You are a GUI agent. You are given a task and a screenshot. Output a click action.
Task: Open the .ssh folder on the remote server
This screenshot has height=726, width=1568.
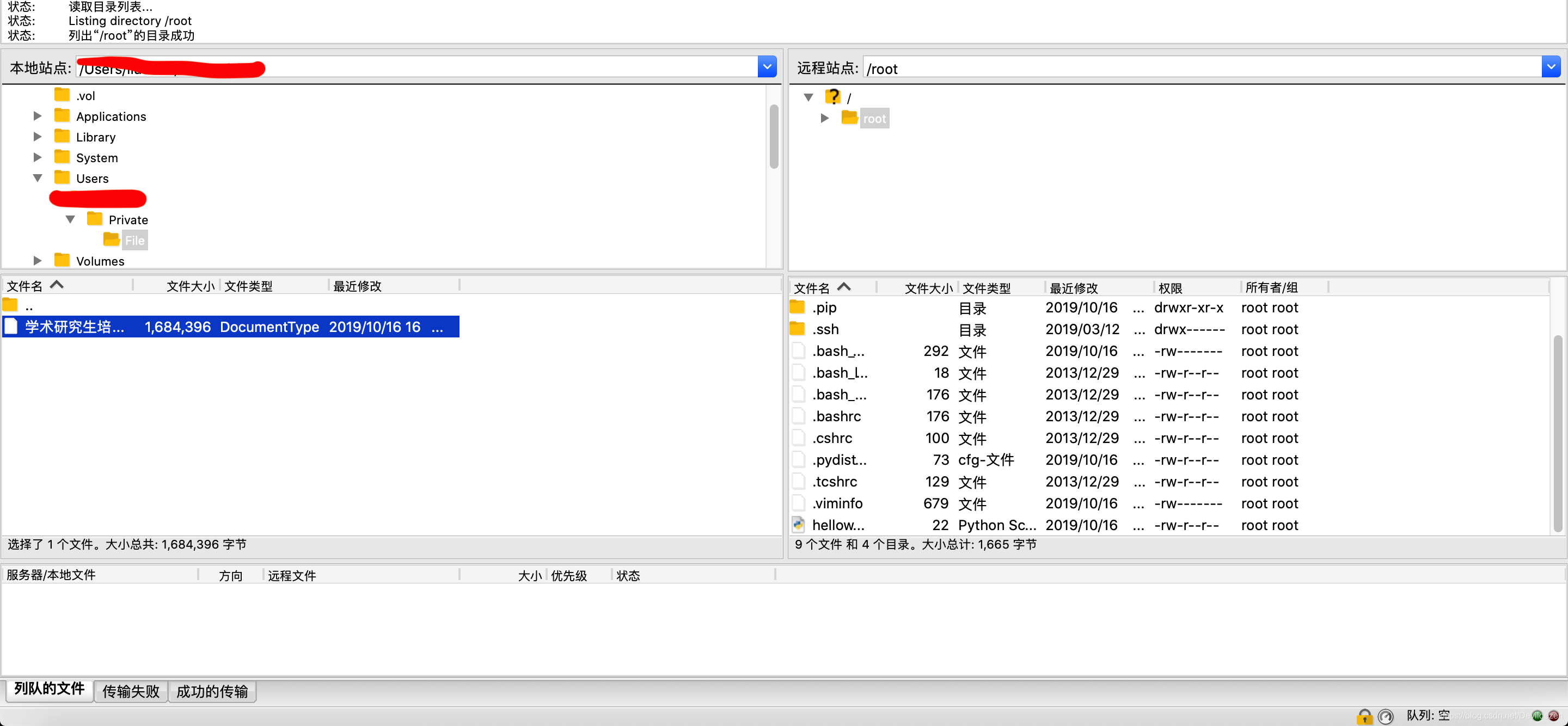(x=825, y=329)
